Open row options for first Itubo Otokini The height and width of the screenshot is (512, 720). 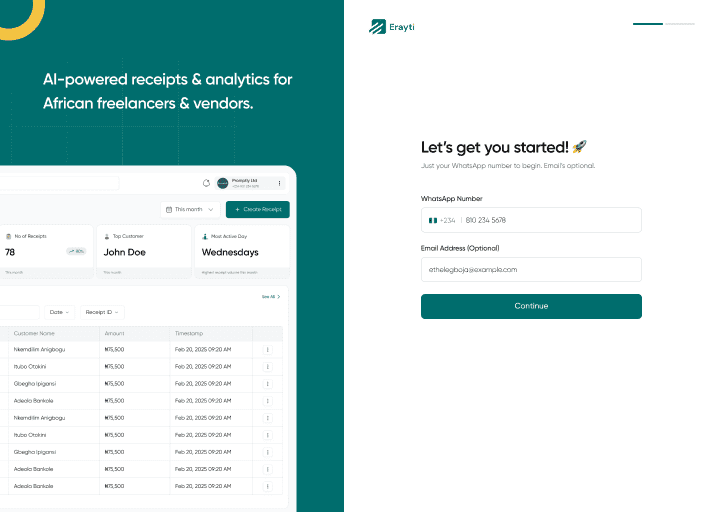pyautogui.click(x=267, y=367)
